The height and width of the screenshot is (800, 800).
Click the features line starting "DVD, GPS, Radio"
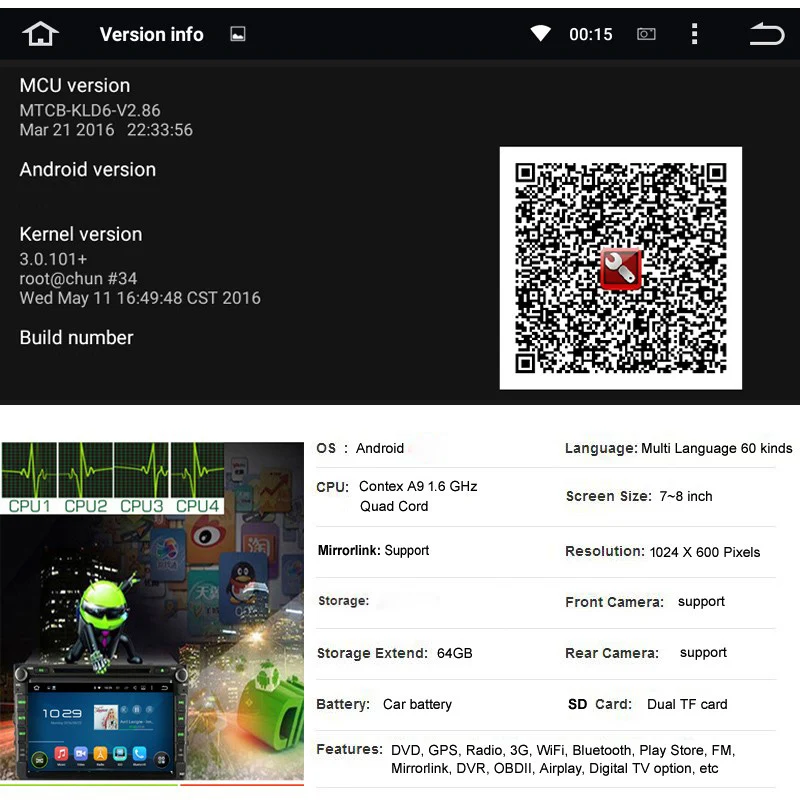click(563, 750)
